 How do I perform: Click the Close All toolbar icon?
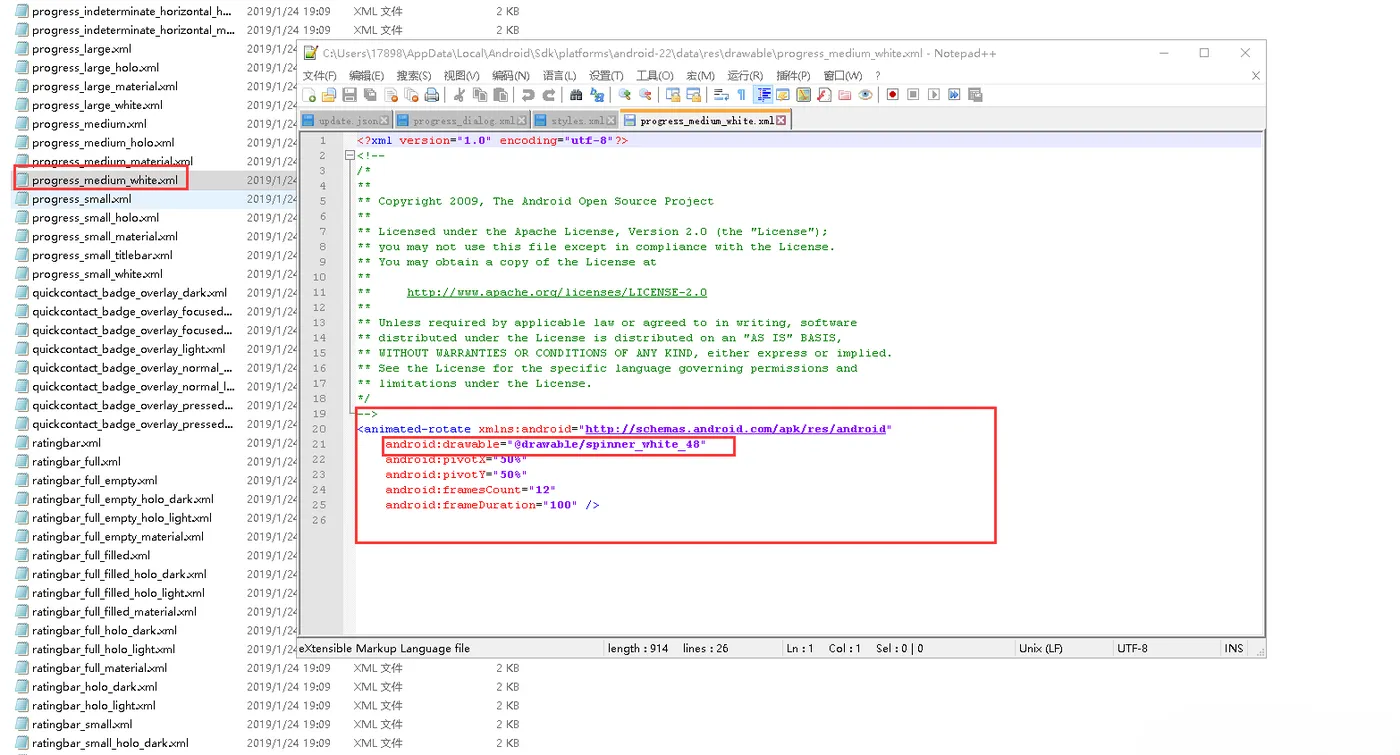tap(411, 95)
